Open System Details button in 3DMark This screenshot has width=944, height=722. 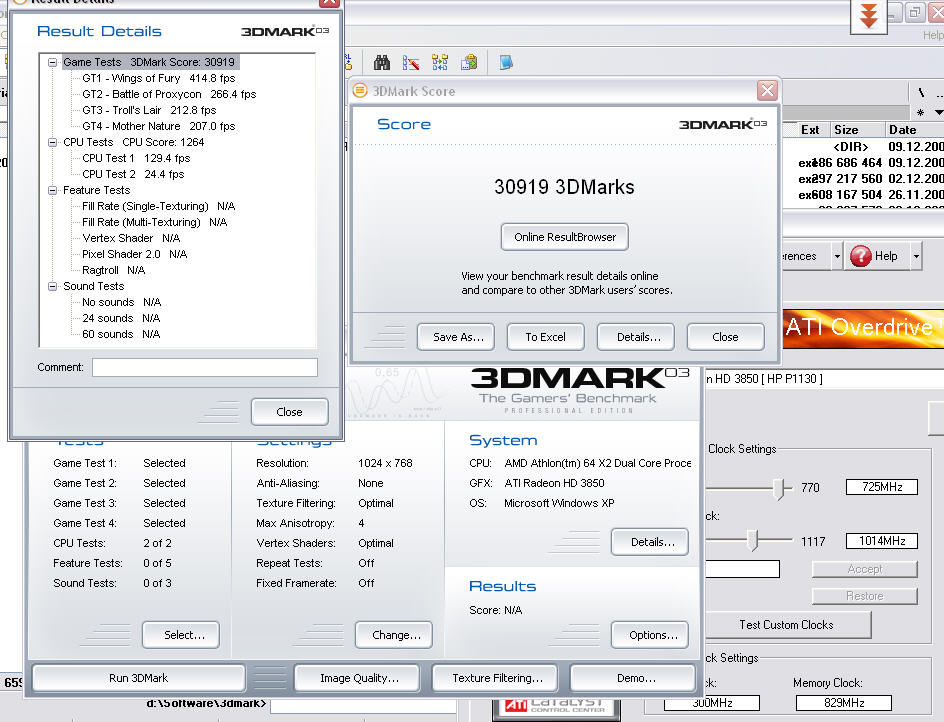tap(650, 542)
